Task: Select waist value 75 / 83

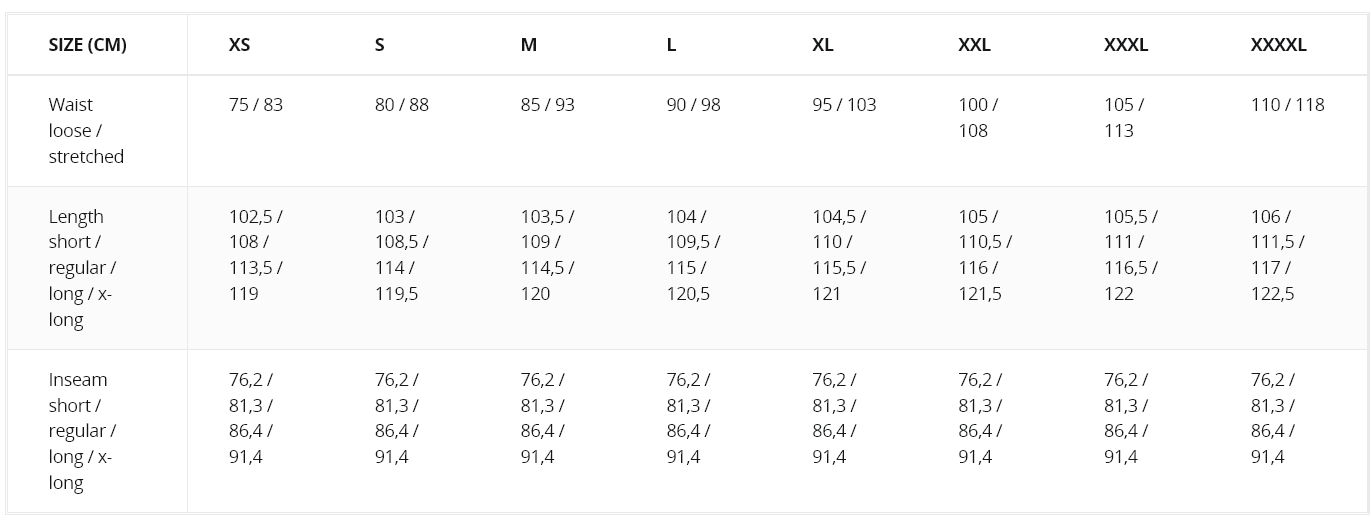Action: click(256, 105)
